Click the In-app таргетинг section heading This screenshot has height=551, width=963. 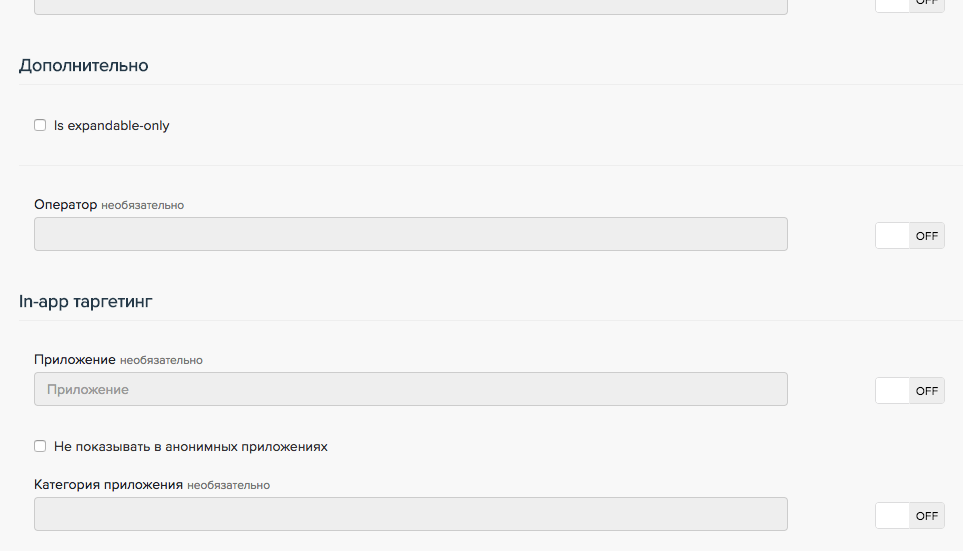coord(85,300)
